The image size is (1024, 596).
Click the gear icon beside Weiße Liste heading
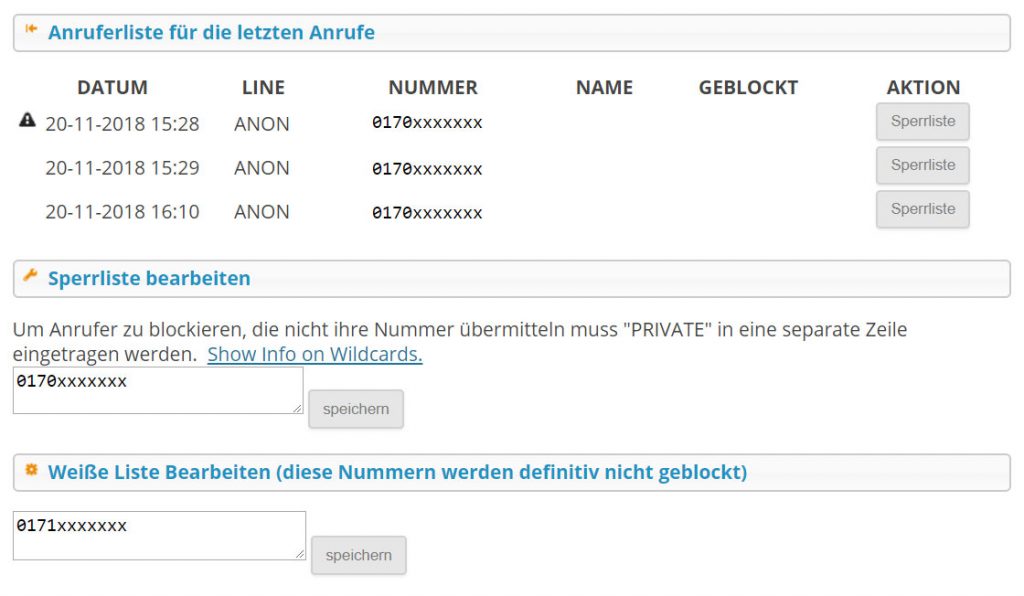point(31,469)
